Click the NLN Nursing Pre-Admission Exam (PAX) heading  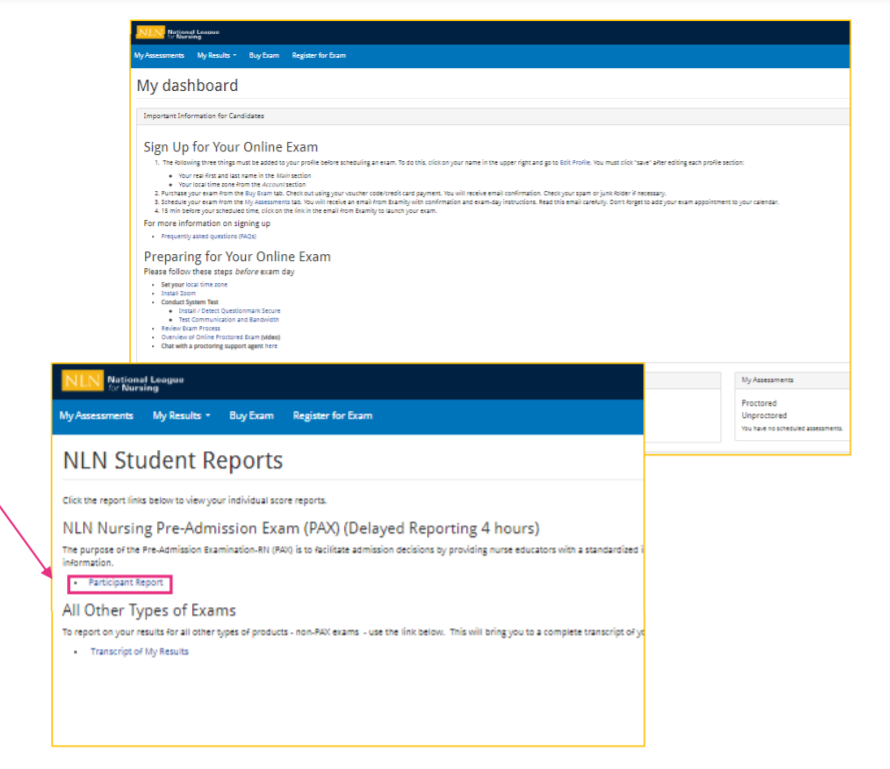pyautogui.click(x=301, y=528)
